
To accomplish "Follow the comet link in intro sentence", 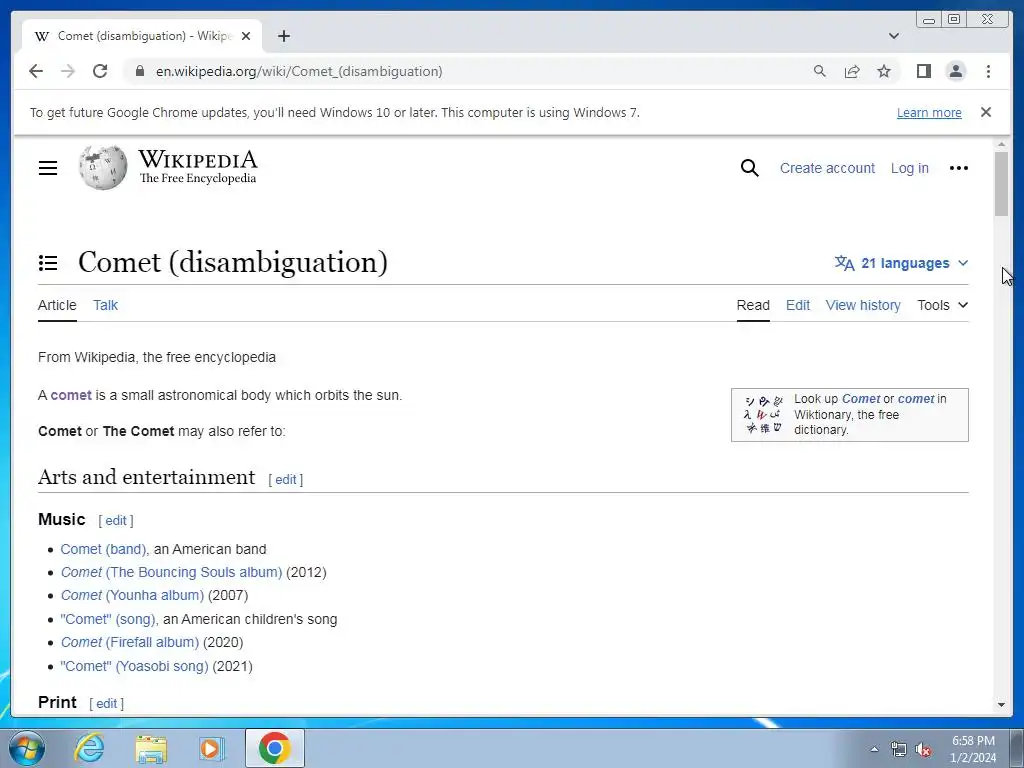I will [71, 395].
